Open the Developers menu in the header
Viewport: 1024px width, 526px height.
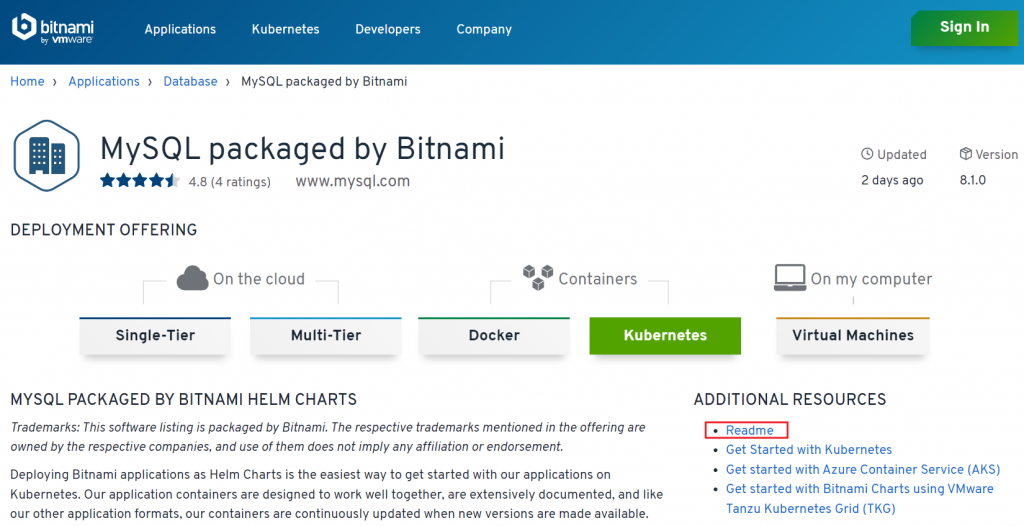click(388, 29)
